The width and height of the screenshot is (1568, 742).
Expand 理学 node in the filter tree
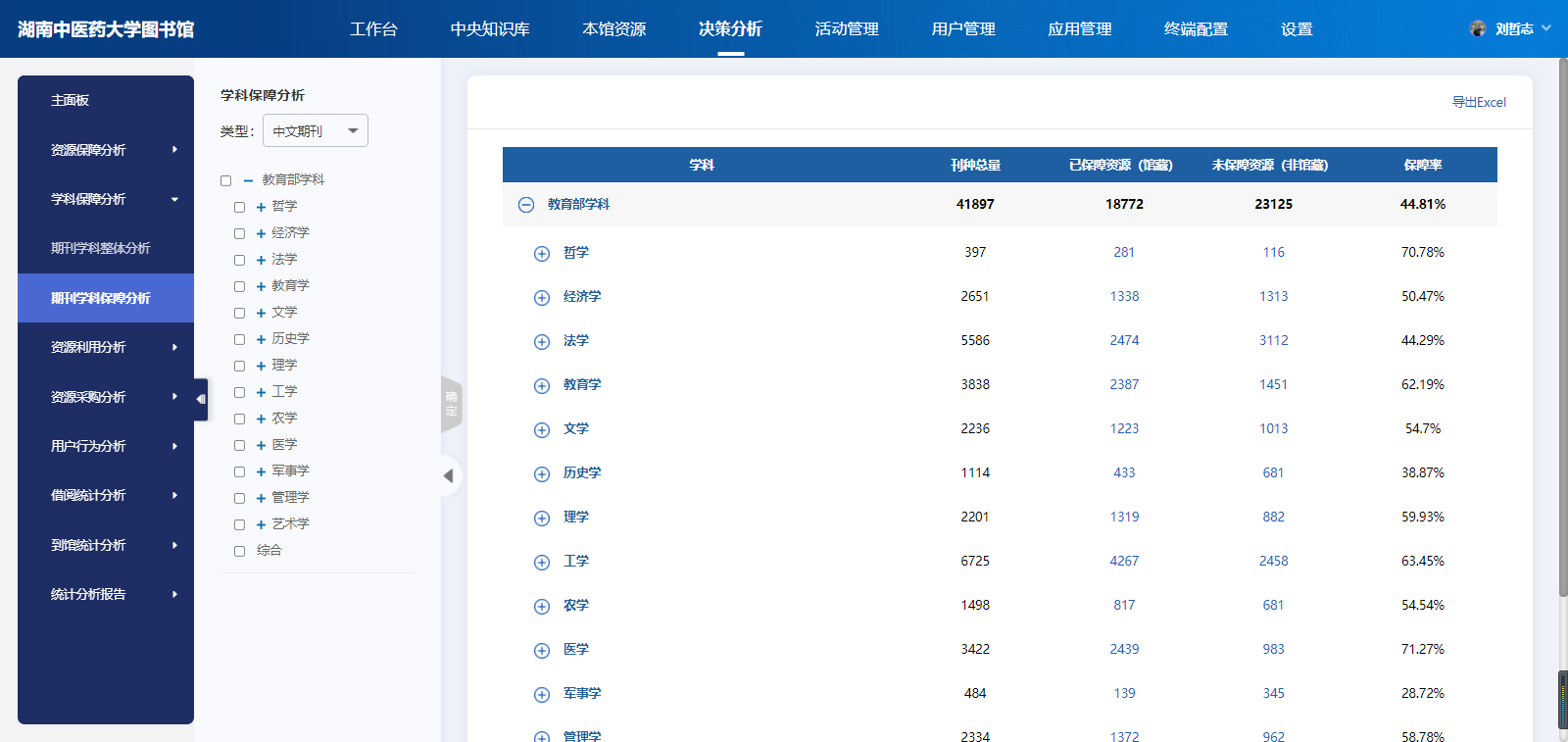[x=262, y=366]
